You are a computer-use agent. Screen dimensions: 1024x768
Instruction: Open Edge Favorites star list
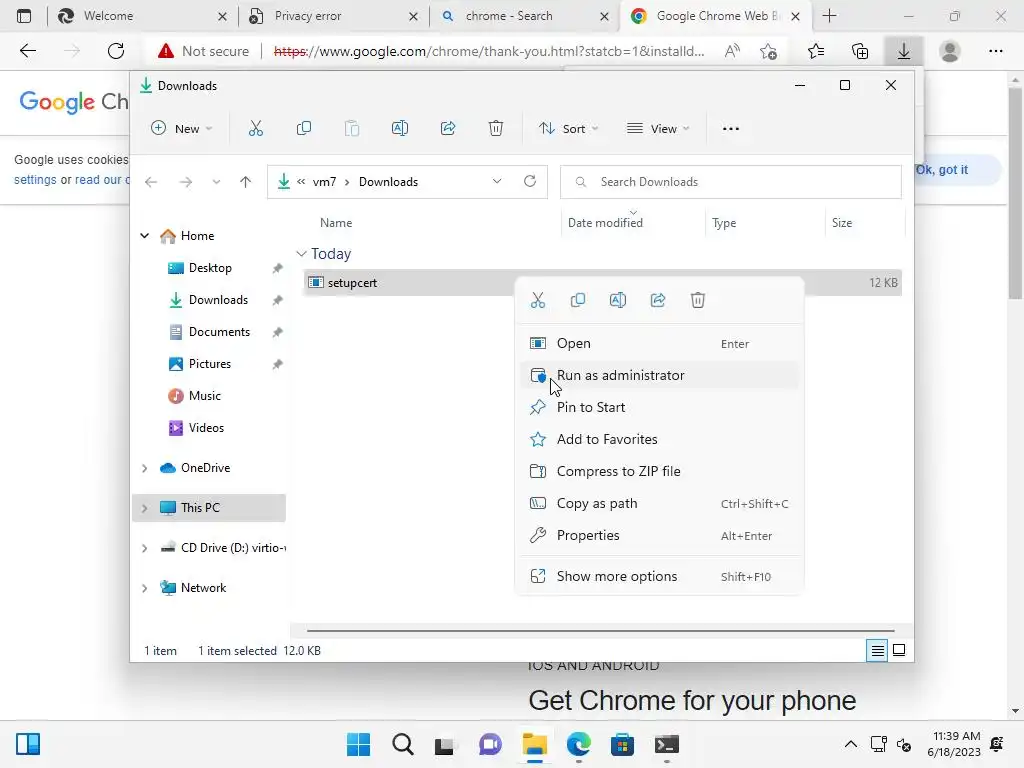tap(816, 51)
